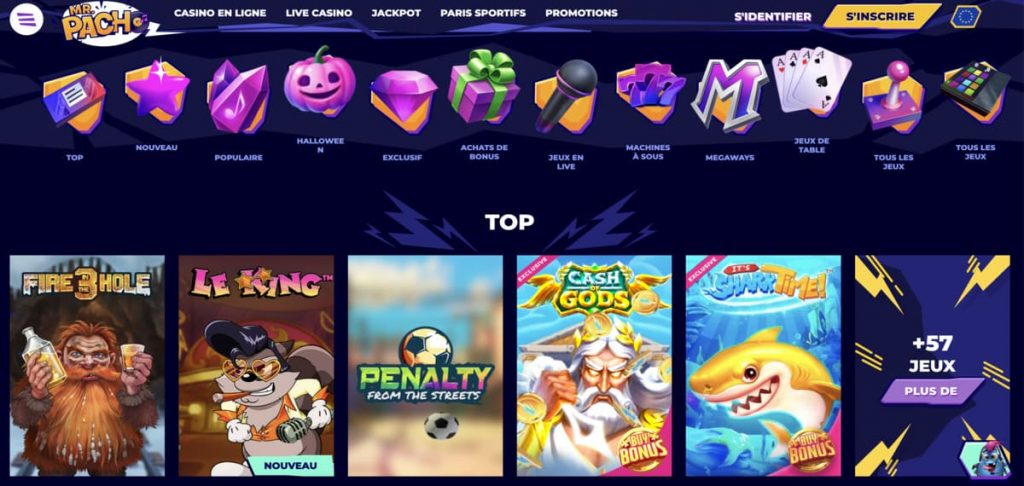Screen dimensions: 1024x486
Task: Switch to the Paris Sportifs section
Action: point(483,13)
